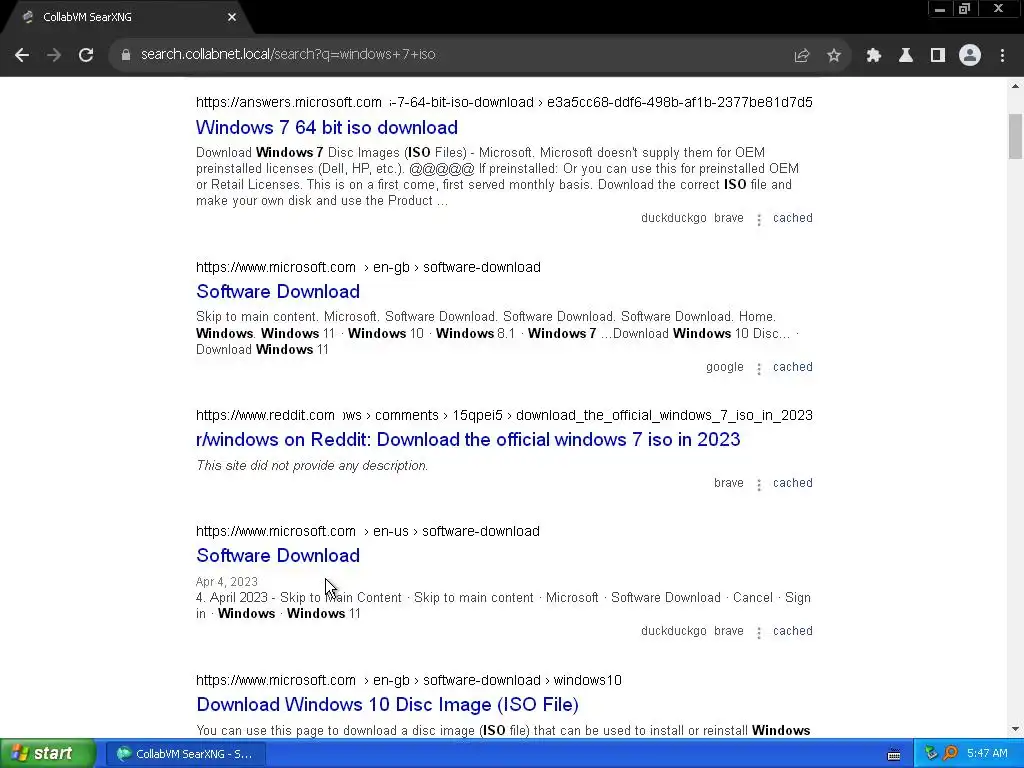Open cached link for the Reddit result
Image resolution: width=1024 pixels, height=768 pixels.
[793, 483]
